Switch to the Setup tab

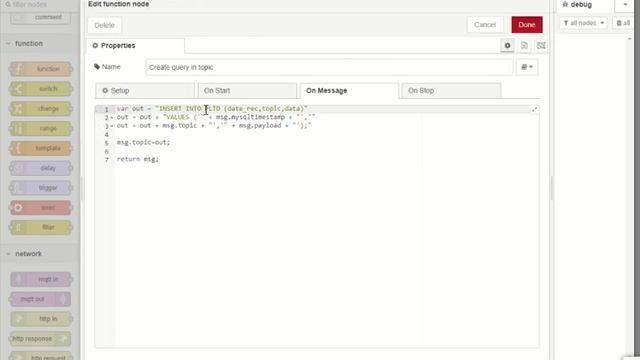click(145, 91)
